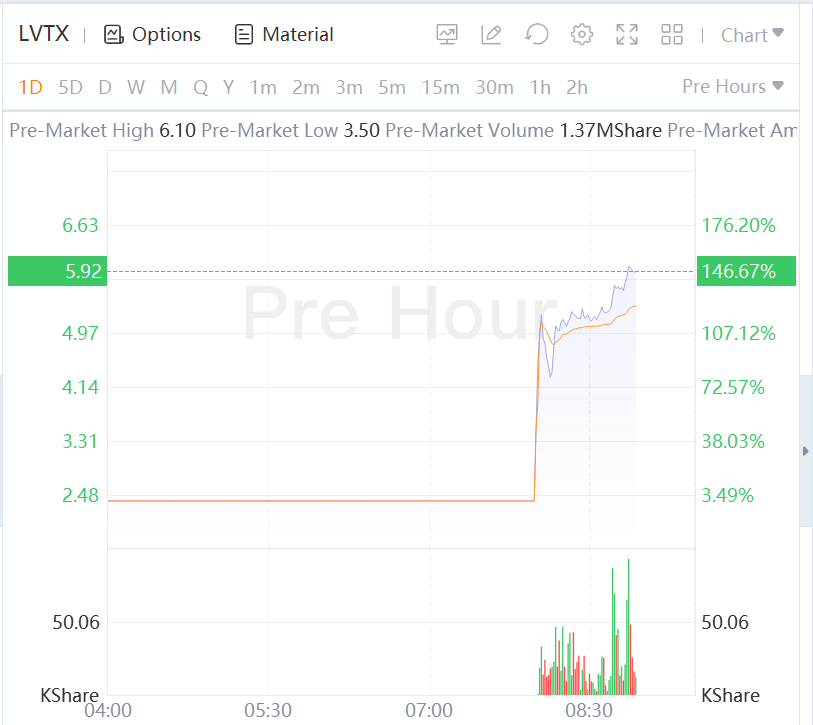Image resolution: width=813 pixels, height=725 pixels.
Task: Open chart settings gear
Action: (x=581, y=35)
